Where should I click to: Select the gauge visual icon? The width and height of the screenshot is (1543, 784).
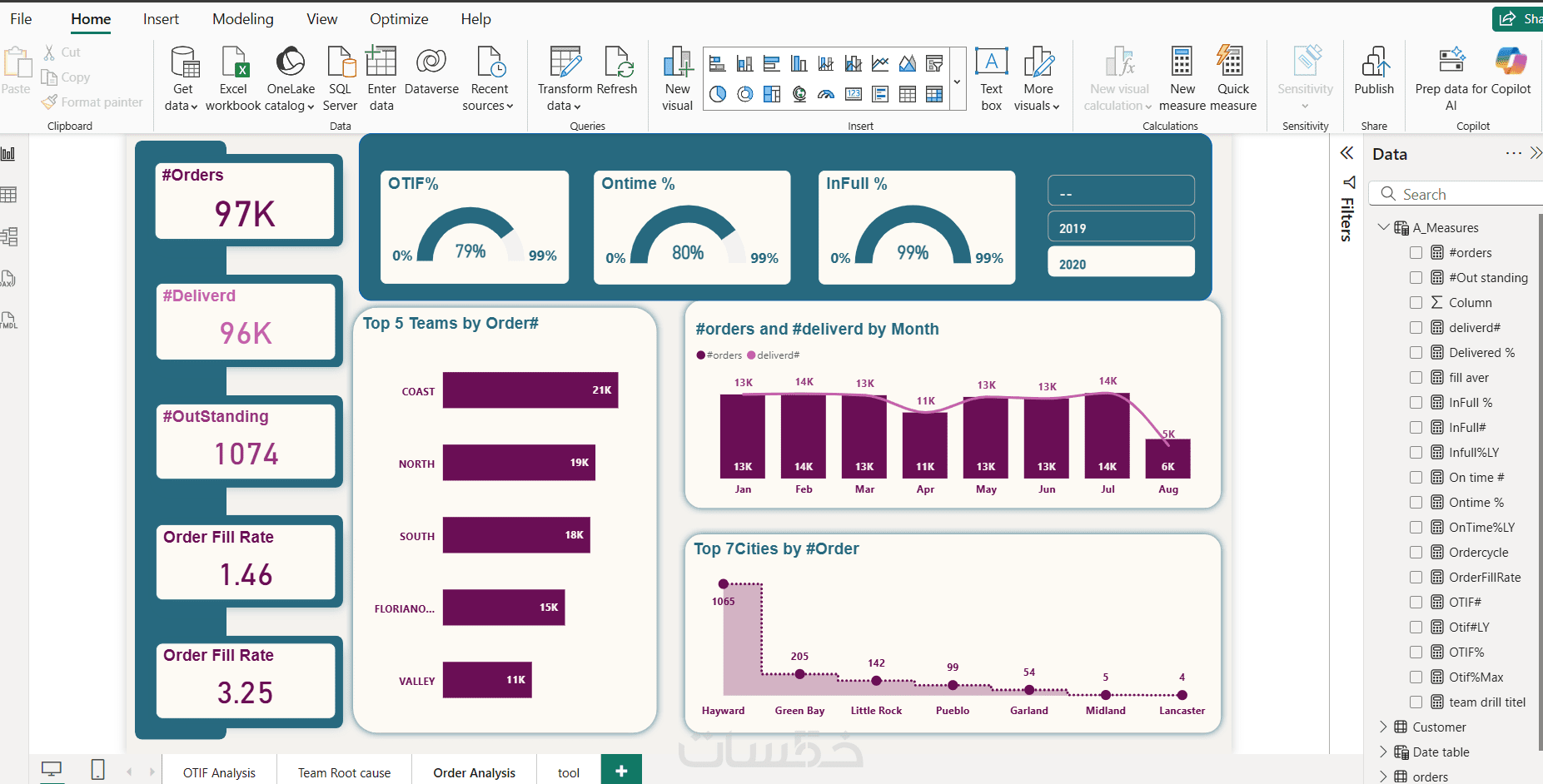click(826, 94)
